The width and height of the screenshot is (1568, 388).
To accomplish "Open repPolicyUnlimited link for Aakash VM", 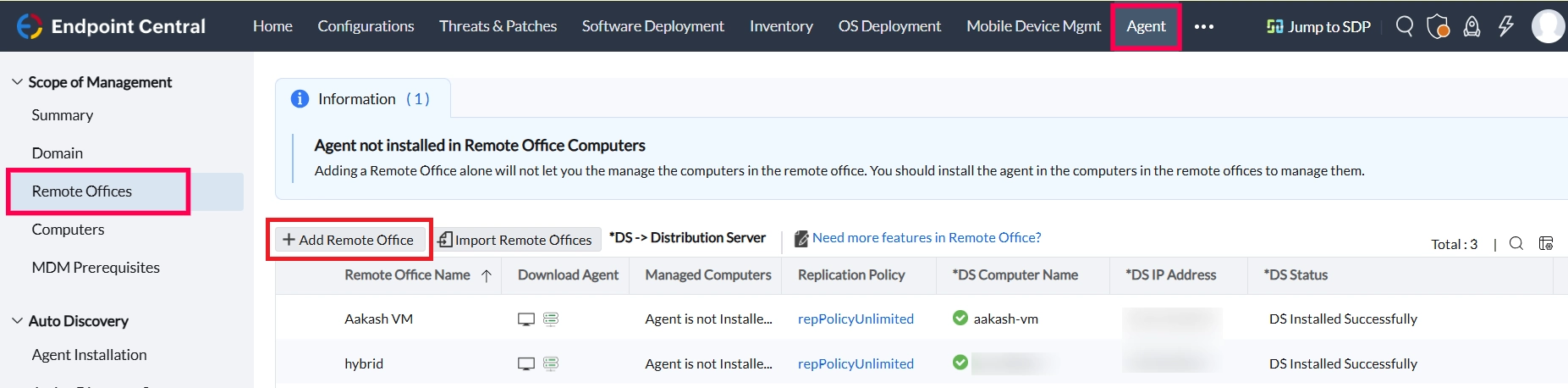I will 856,319.
